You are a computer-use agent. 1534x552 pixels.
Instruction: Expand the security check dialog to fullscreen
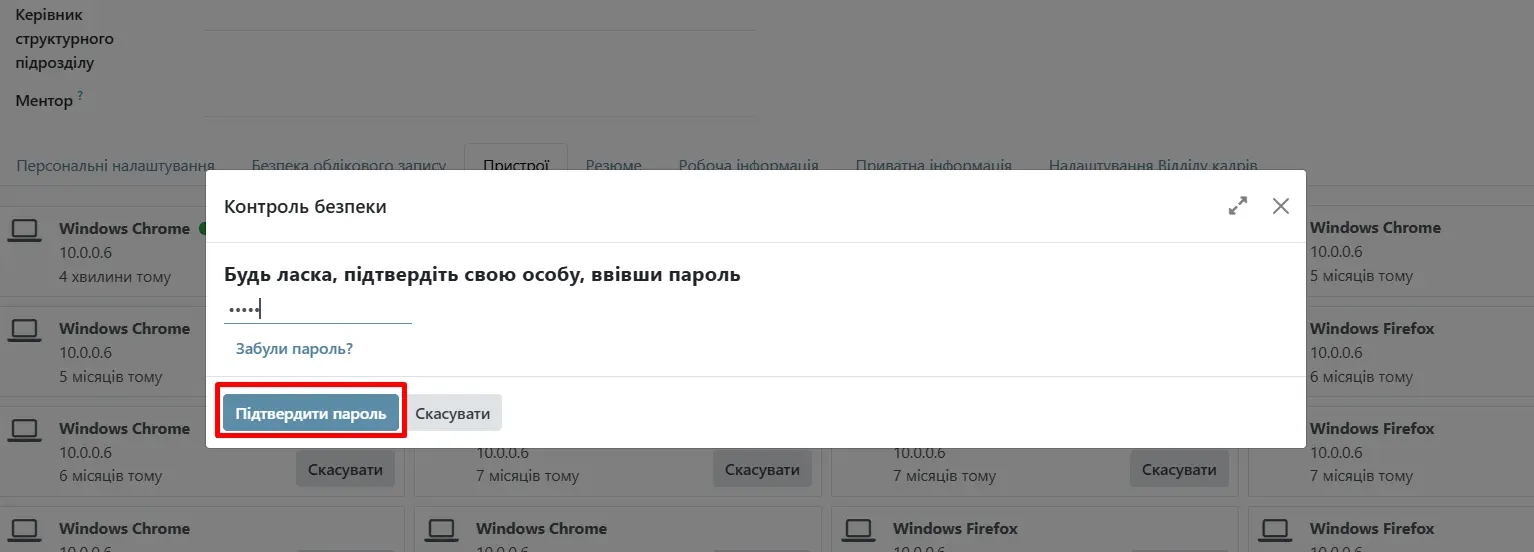(x=1238, y=206)
